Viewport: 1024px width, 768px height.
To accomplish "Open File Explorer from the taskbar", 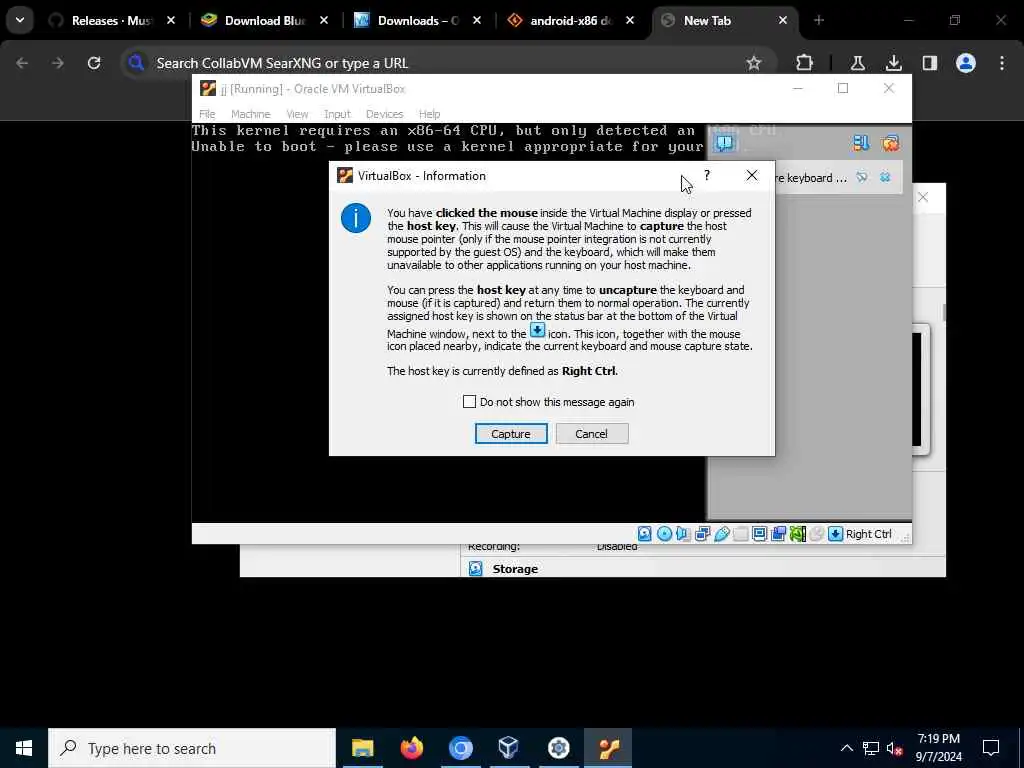I will [x=362, y=748].
